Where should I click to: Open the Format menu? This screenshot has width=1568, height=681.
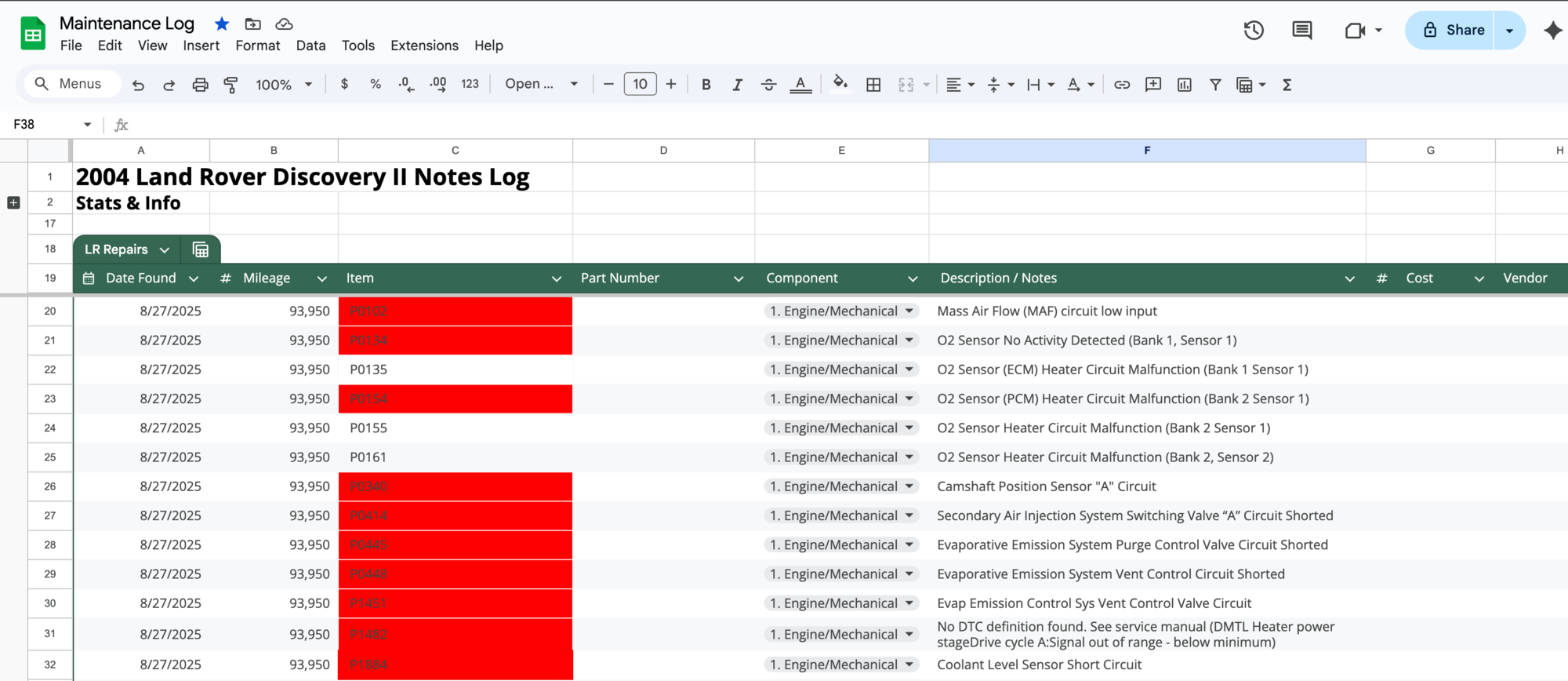point(258,46)
